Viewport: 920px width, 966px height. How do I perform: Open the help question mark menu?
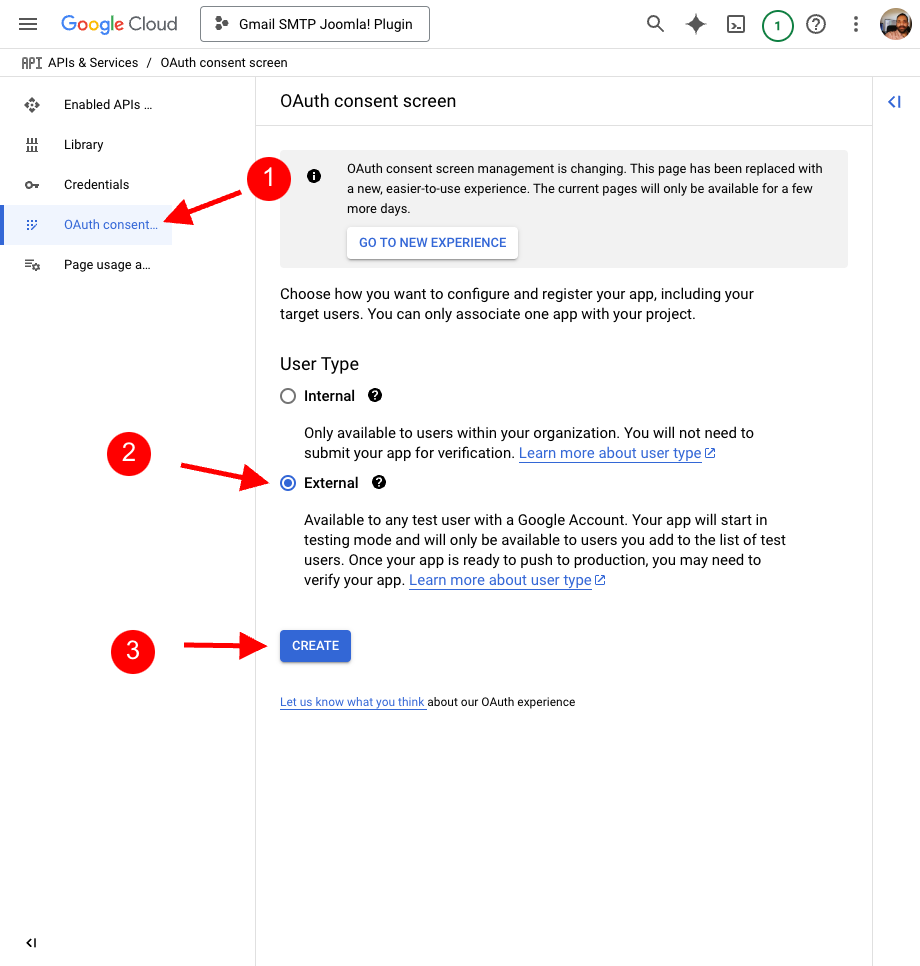[816, 24]
